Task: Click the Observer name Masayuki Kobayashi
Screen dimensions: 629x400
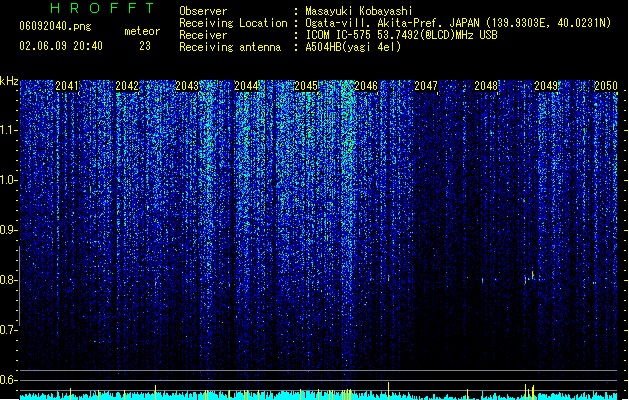Action: [359, 11]
